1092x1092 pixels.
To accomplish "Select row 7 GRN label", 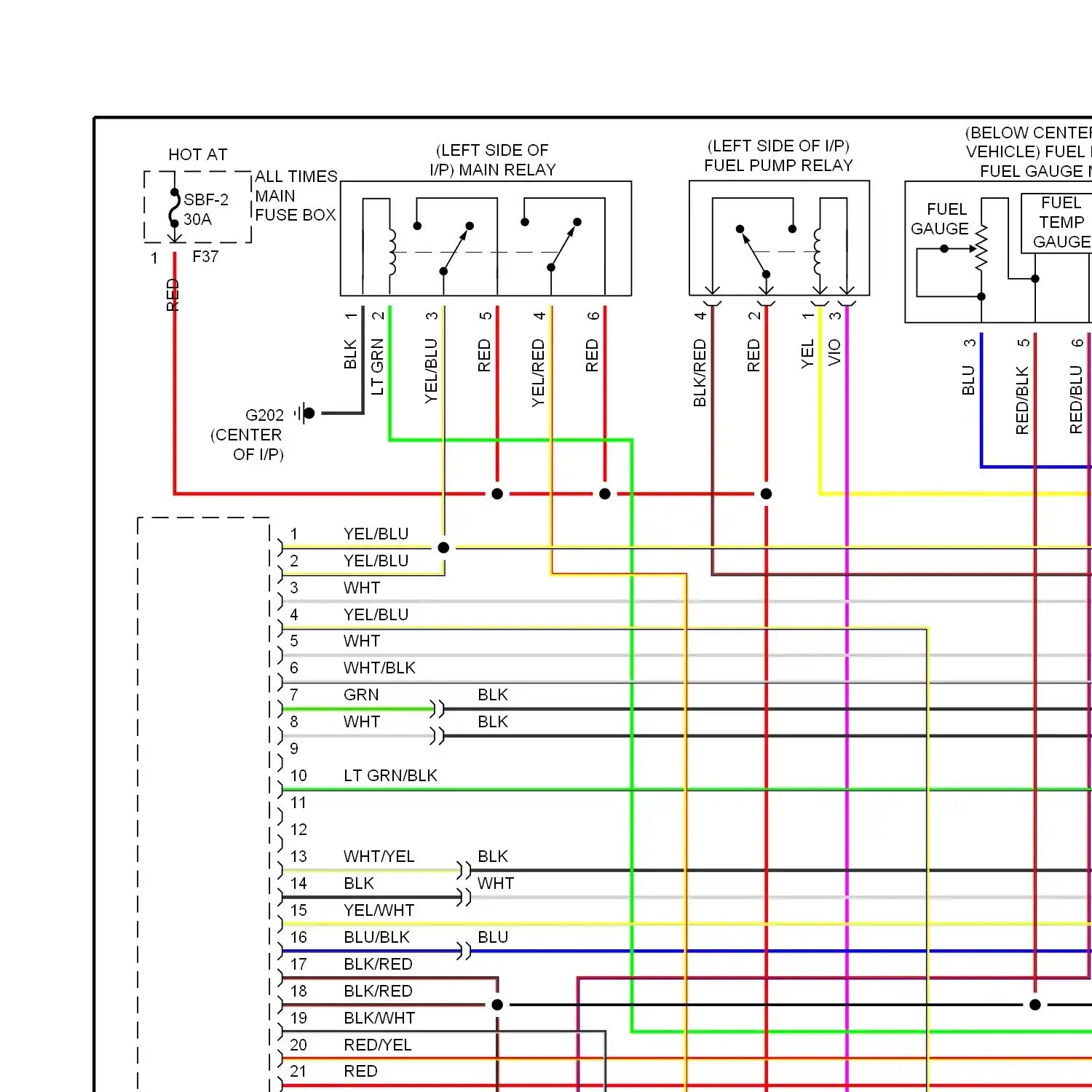I will pos(361,695).
